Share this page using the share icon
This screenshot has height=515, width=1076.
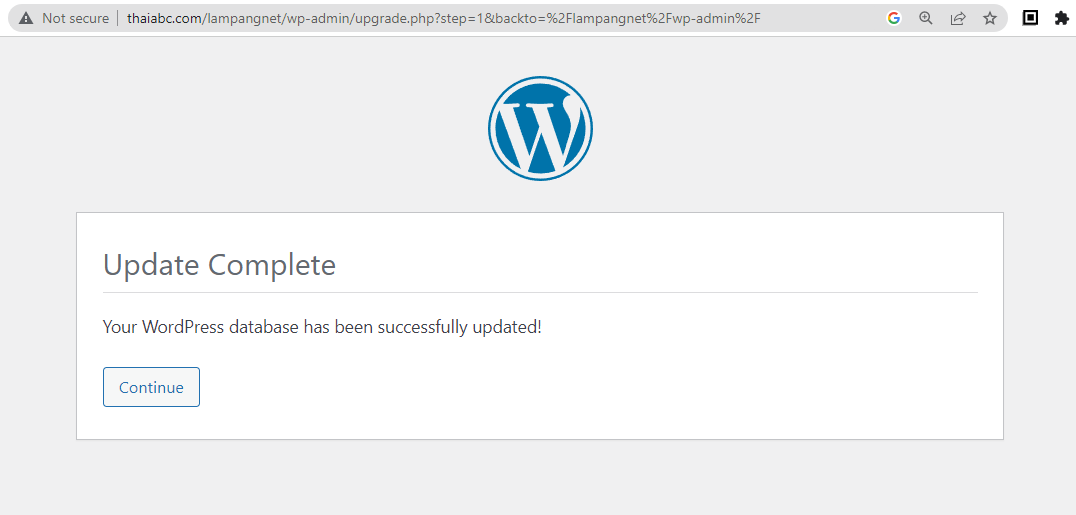[x=958, y=18]
